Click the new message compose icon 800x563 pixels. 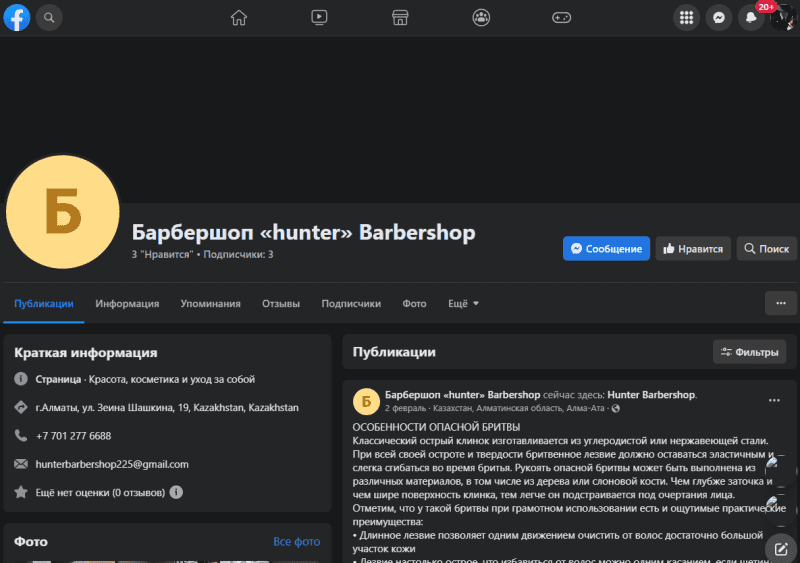(x=781, y=549)
